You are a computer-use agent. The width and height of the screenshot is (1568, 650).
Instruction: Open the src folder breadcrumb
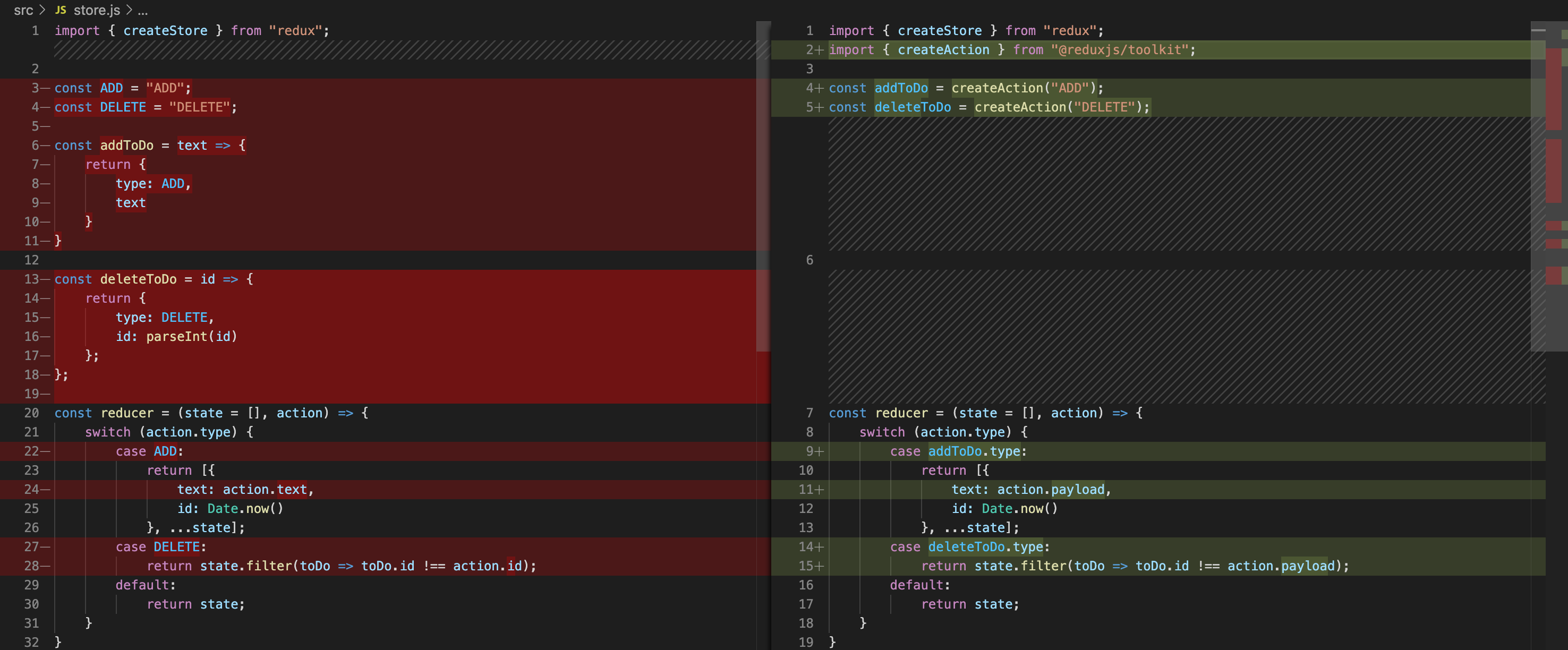coord(23,10)
